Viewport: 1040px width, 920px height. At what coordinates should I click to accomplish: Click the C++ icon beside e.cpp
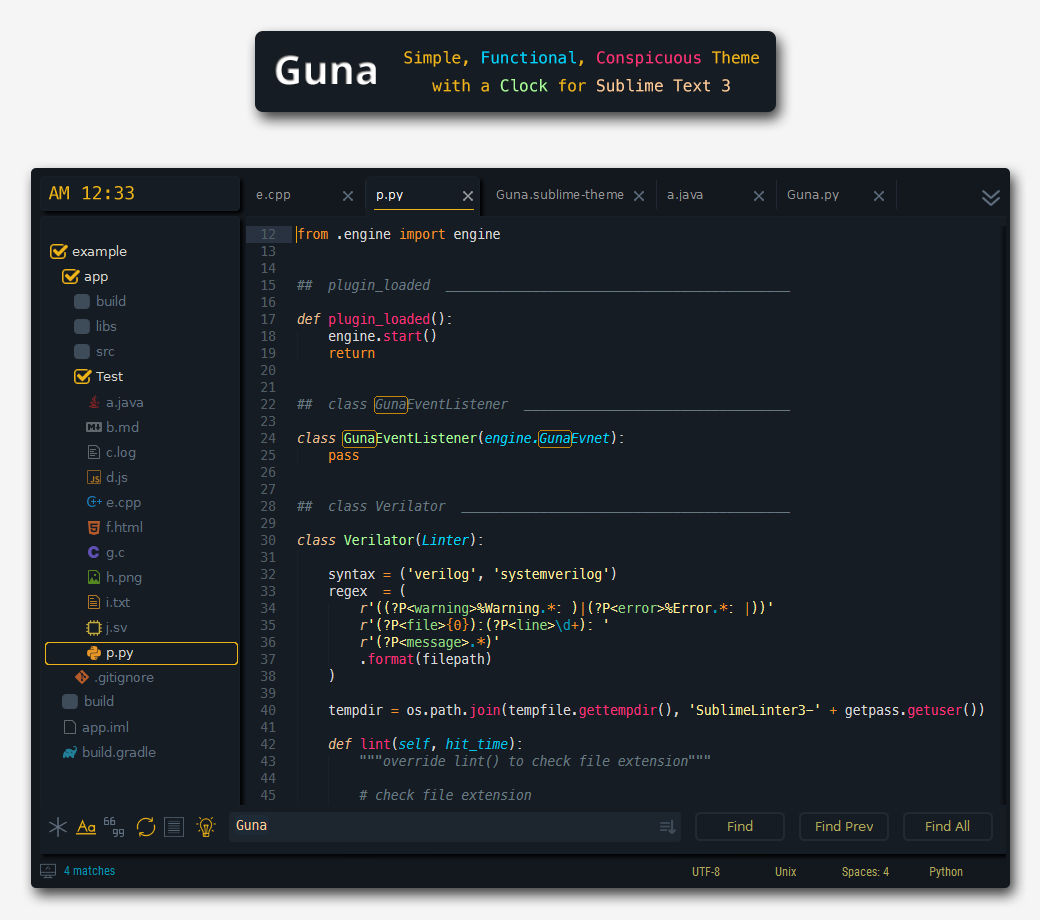[x=94, y=502]
